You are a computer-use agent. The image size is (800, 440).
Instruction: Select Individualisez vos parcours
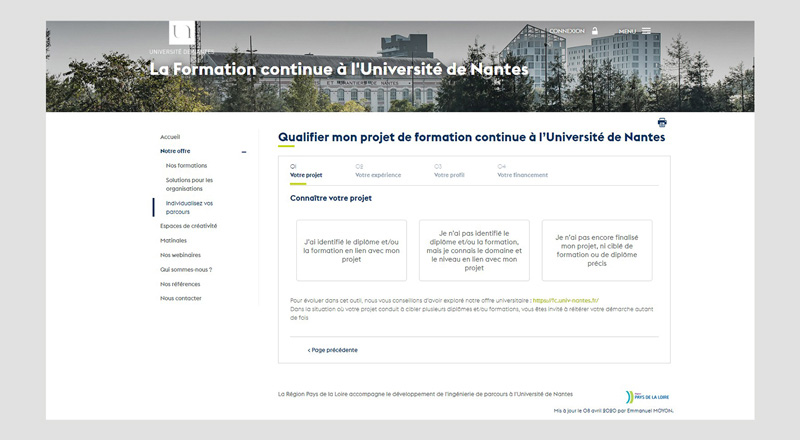(189, 207)
